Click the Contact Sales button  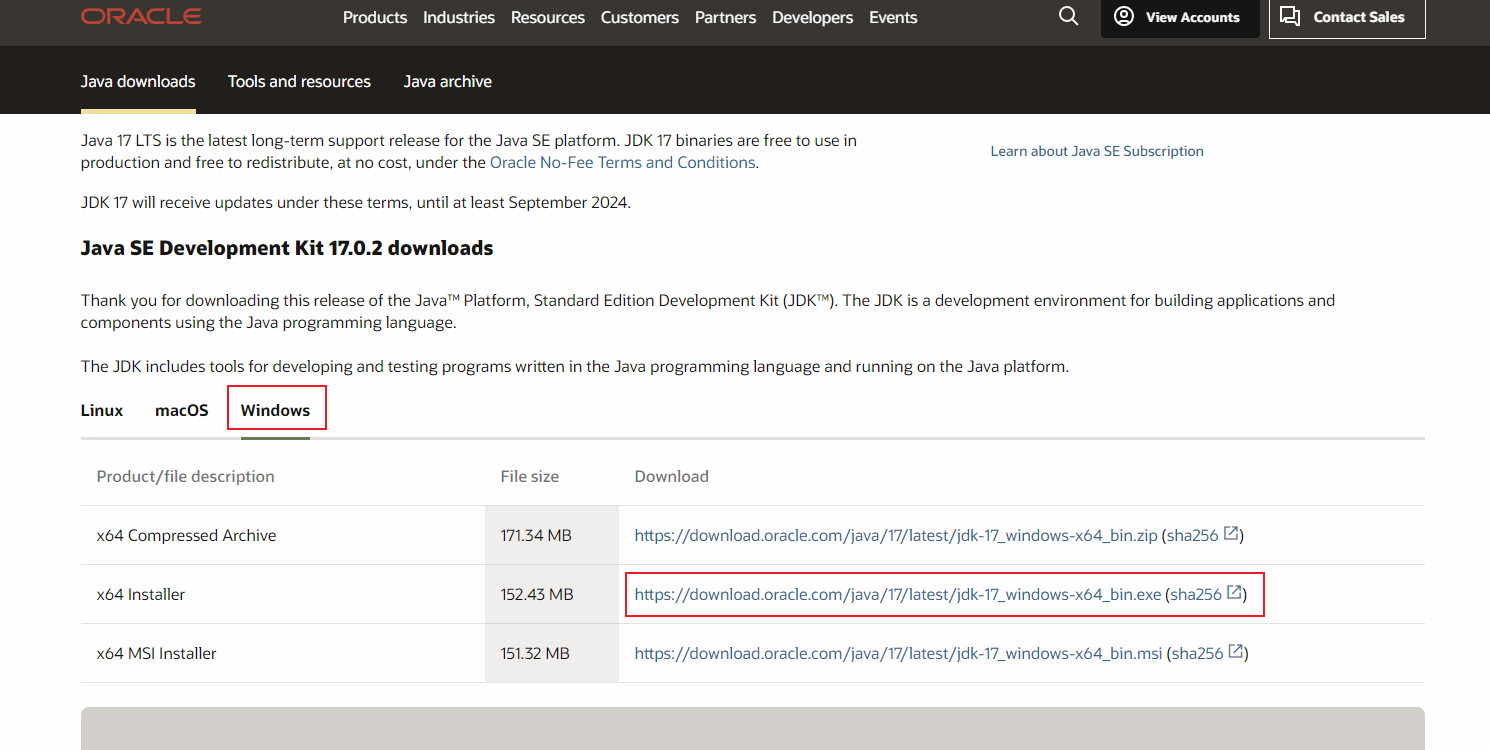(x=1347, y=17)
